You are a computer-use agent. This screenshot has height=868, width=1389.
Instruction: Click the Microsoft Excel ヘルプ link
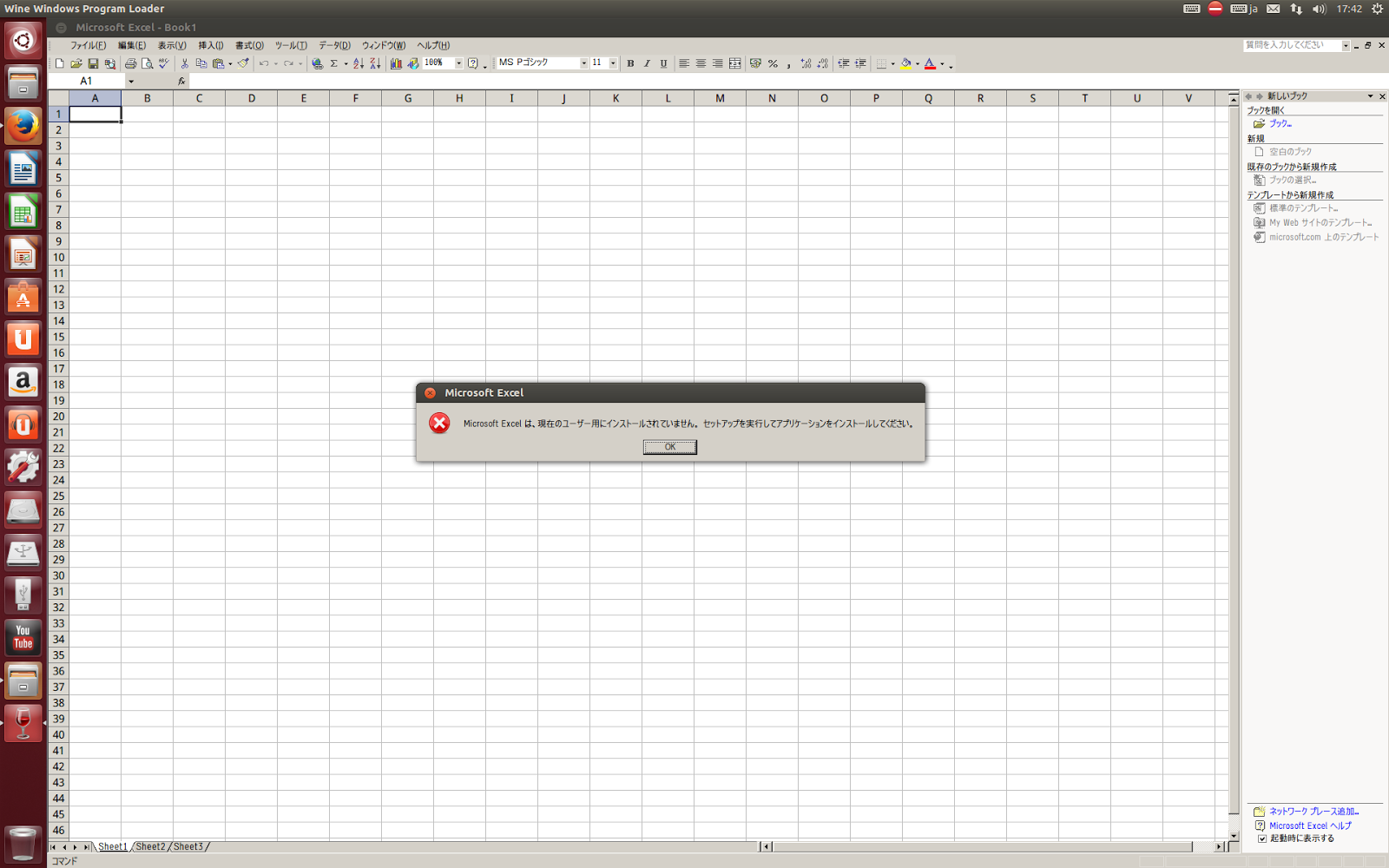1310,825
